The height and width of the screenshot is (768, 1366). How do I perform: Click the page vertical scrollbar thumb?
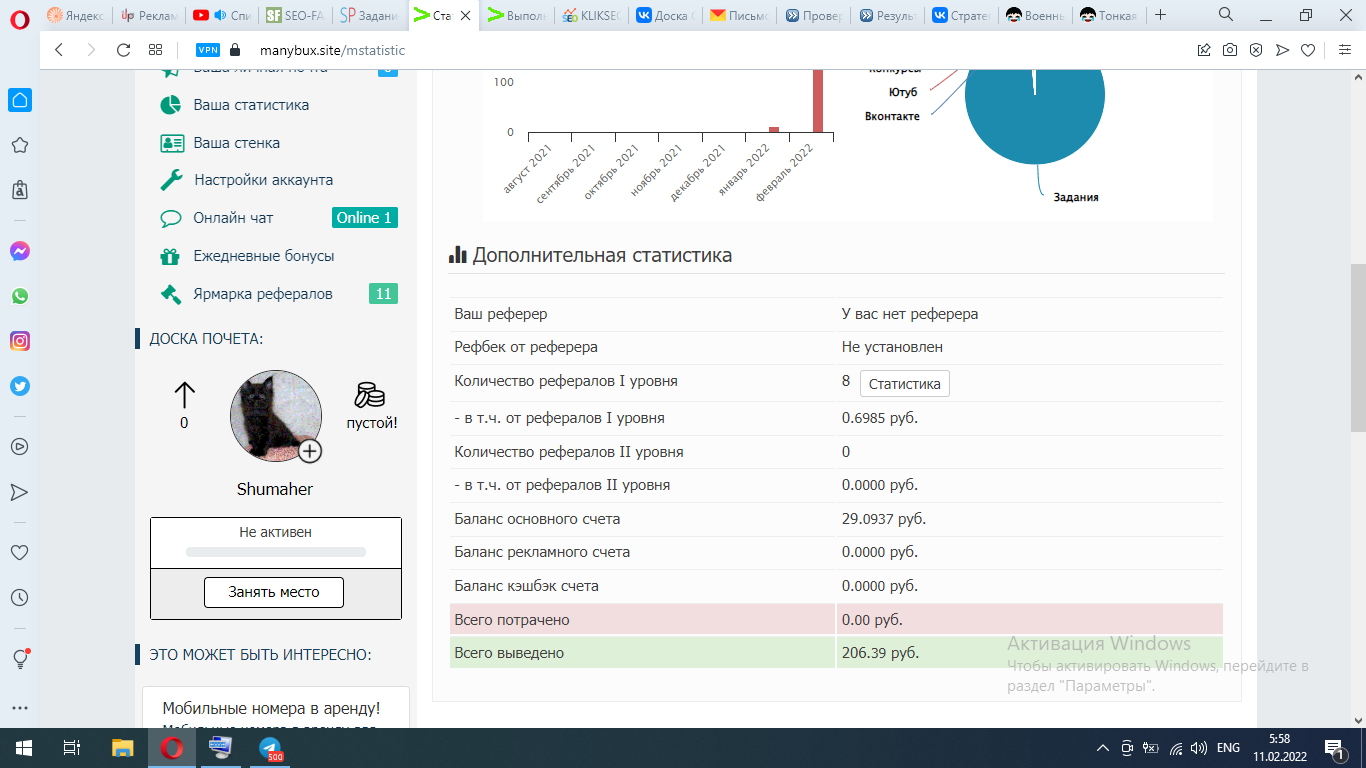(x=1357, y=348)
